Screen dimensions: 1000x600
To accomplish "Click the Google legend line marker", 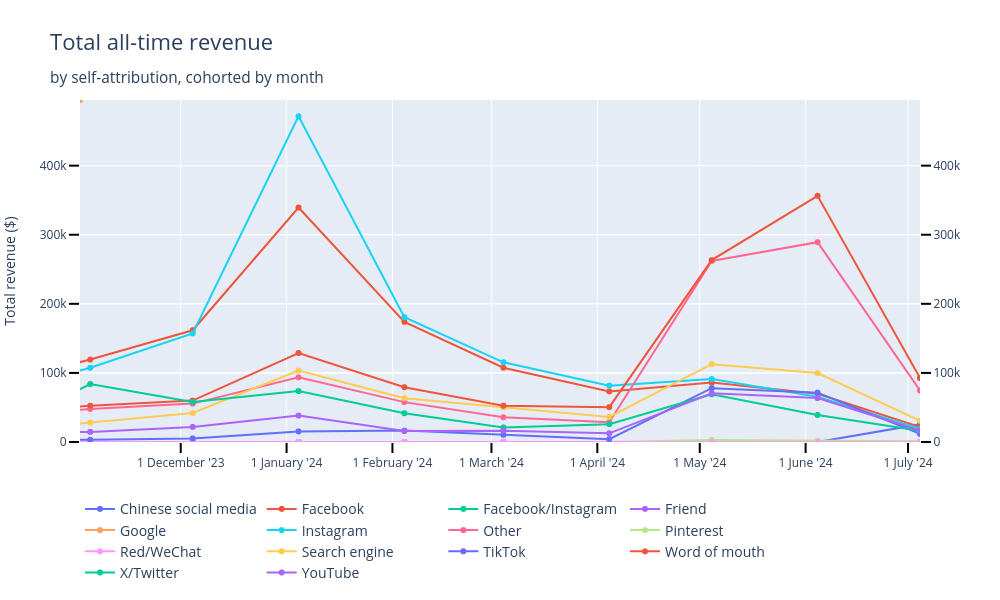I will [x=100, y=531].
